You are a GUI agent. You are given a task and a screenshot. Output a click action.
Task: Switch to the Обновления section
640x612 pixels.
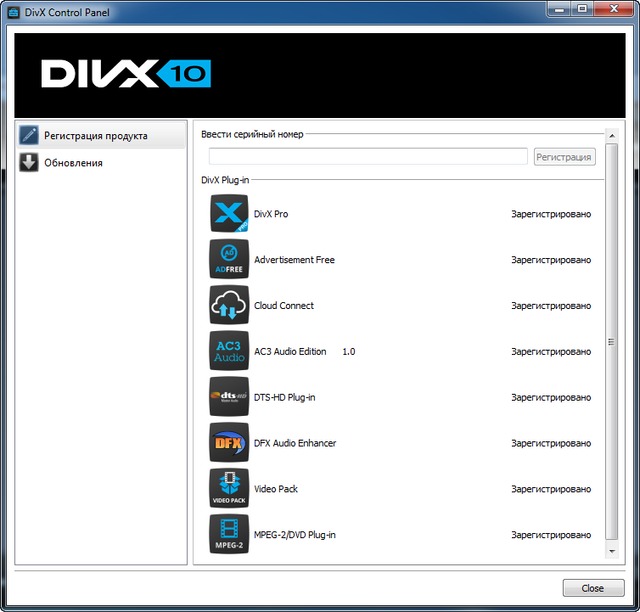click(x=101, y=162)
